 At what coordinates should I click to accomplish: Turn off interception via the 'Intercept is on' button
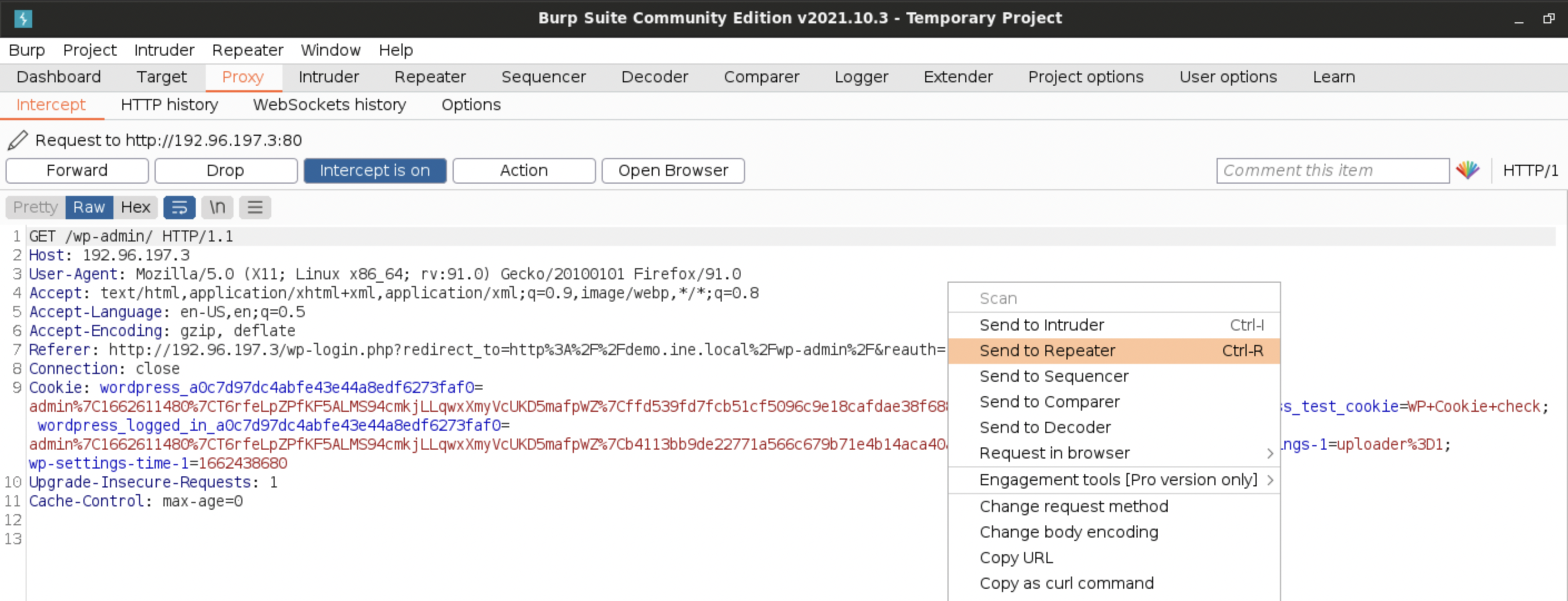tap(375, 170)
